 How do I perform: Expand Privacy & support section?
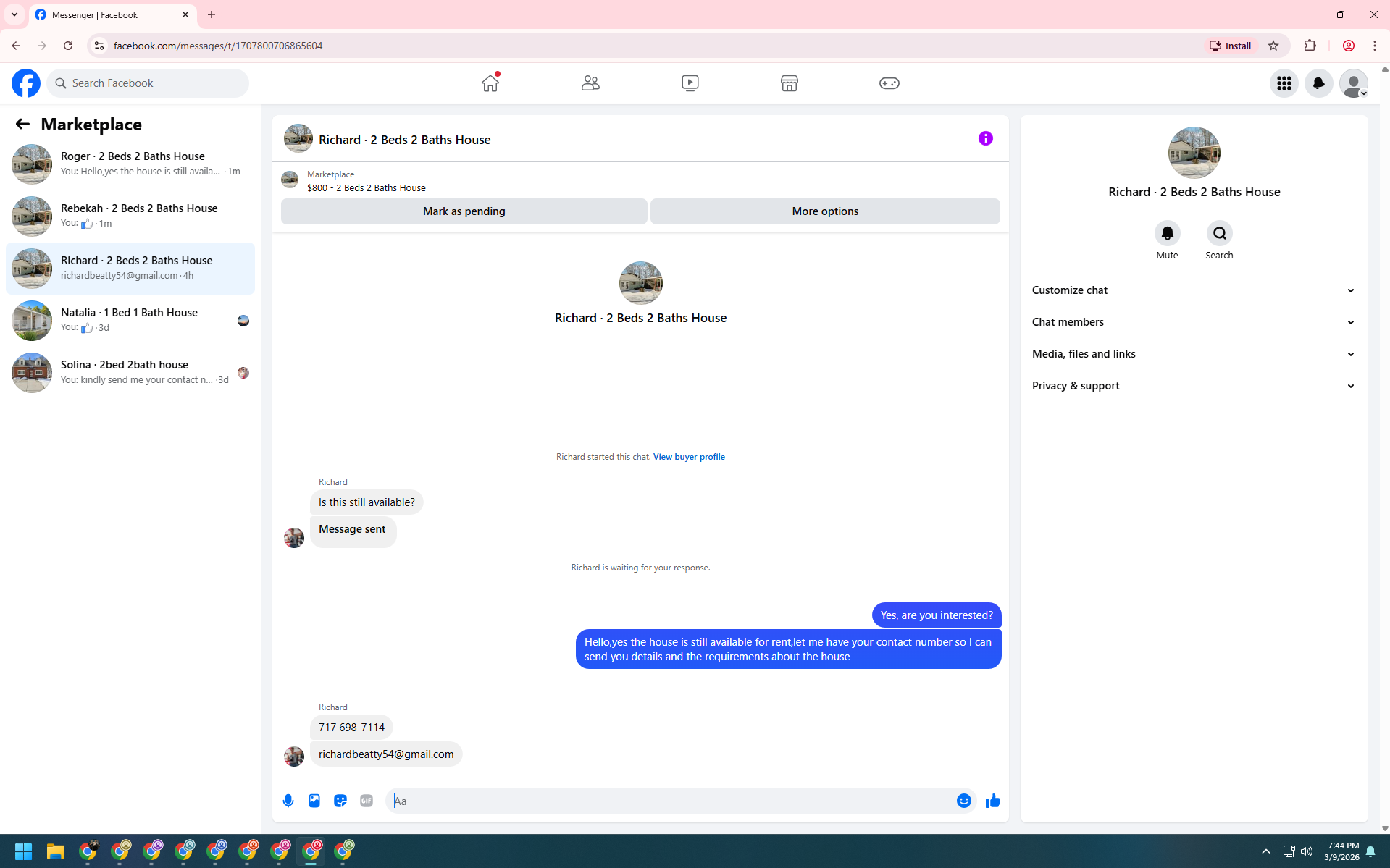coord(1194,386)
